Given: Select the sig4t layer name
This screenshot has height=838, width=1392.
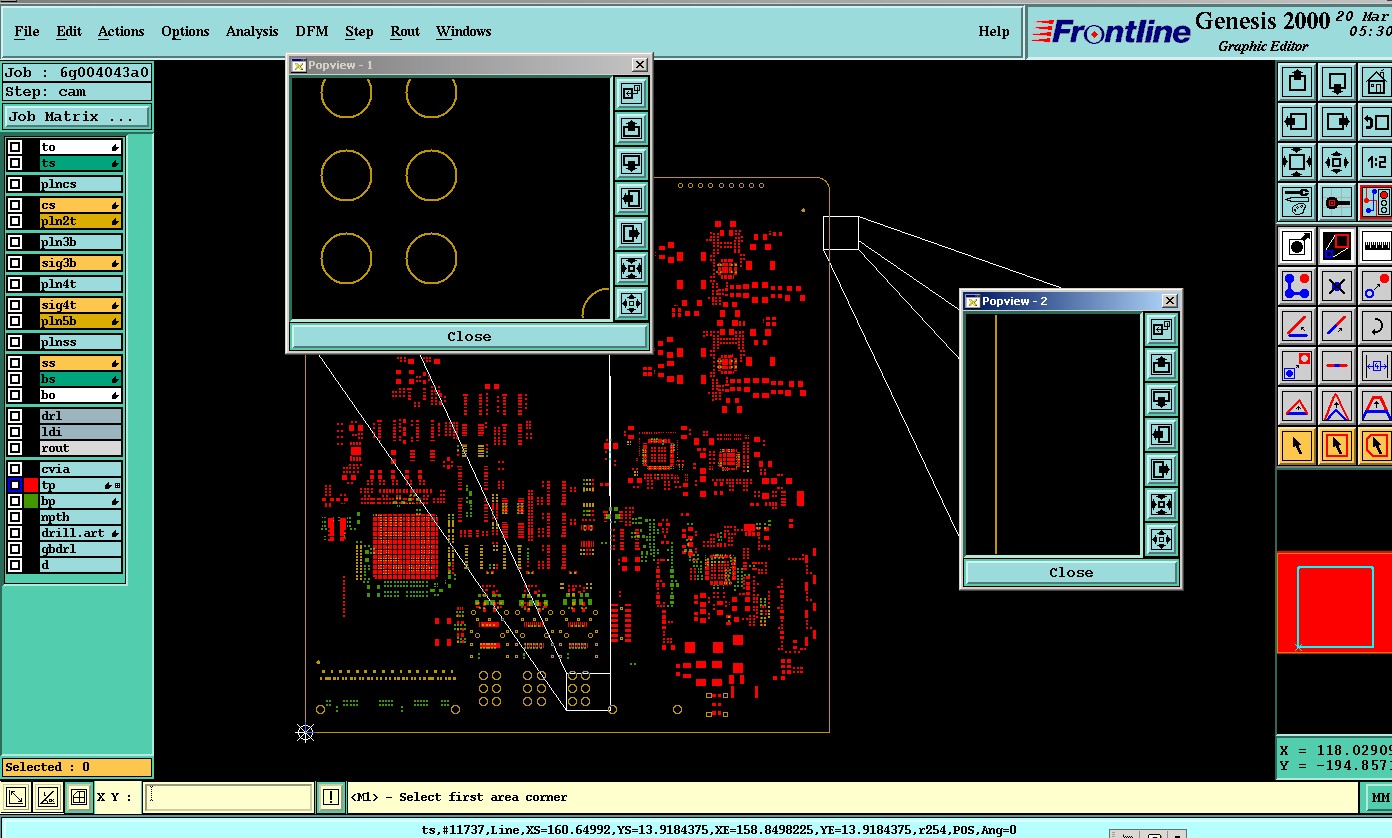Looking at the screenshot, I should click(x=80, y=305).
